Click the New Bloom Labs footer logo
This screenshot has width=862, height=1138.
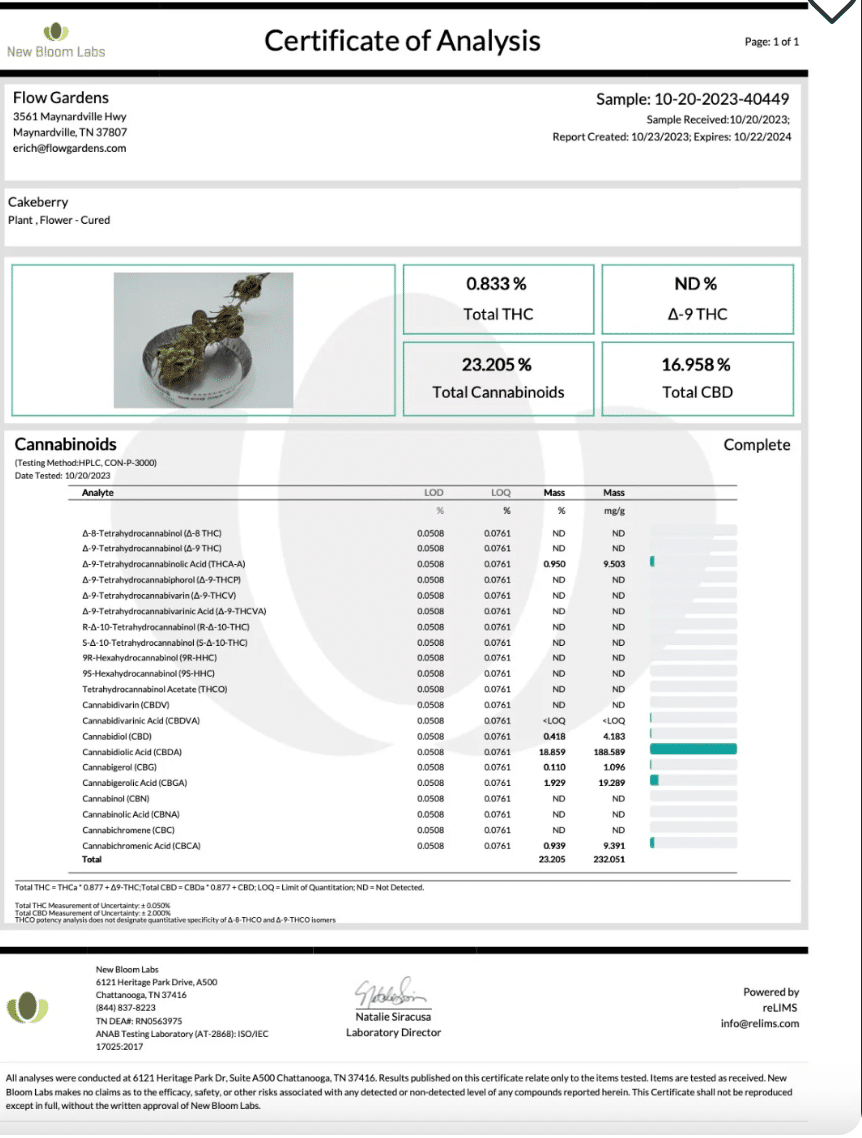(28, 1007)
